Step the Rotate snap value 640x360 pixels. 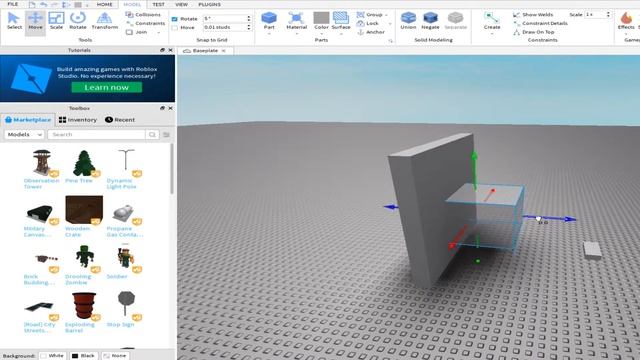pyautogui.click(x=249, y=18)
